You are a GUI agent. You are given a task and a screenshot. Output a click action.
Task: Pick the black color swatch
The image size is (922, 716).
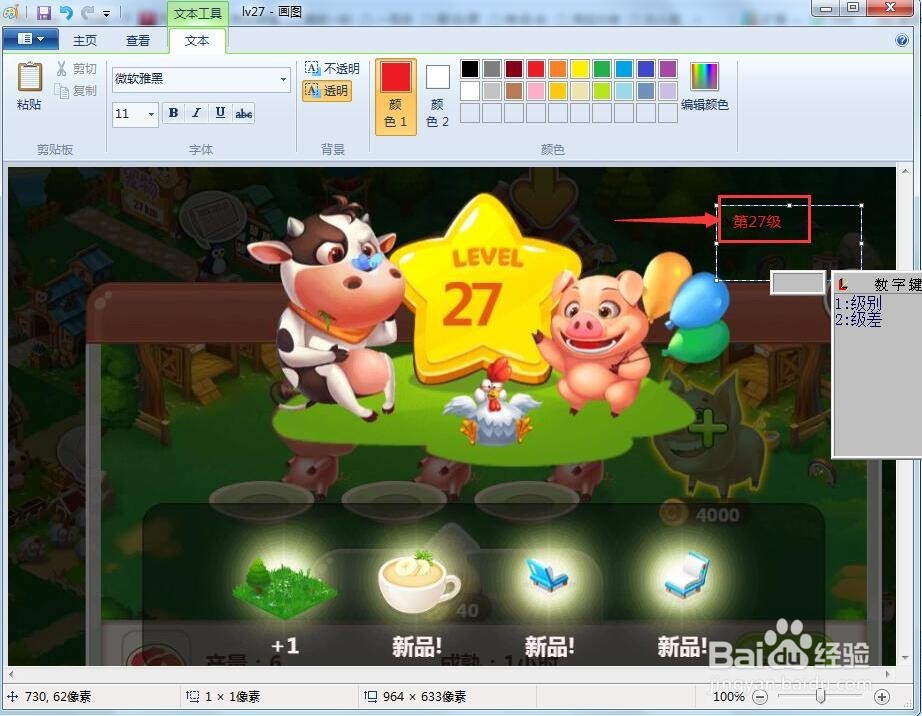tap(470, 69)
